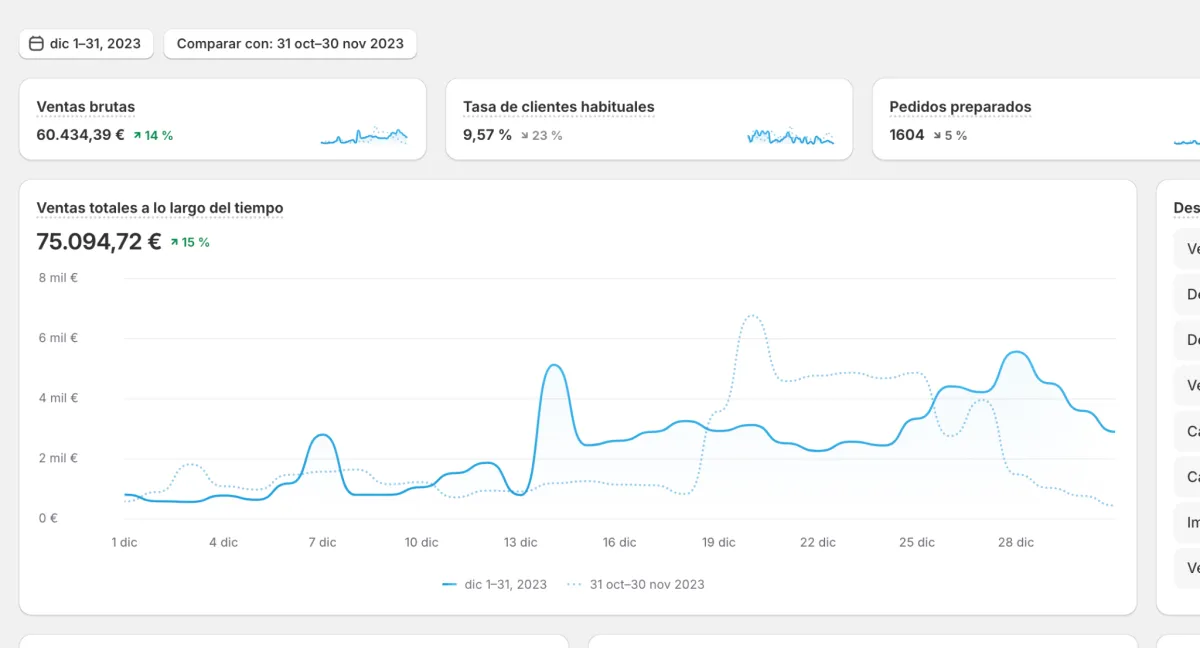Open the dic 1–31, 2023 date range selector
This screenshot has width=1200, height=648.
pyautogui.click(x=86, y=44)
